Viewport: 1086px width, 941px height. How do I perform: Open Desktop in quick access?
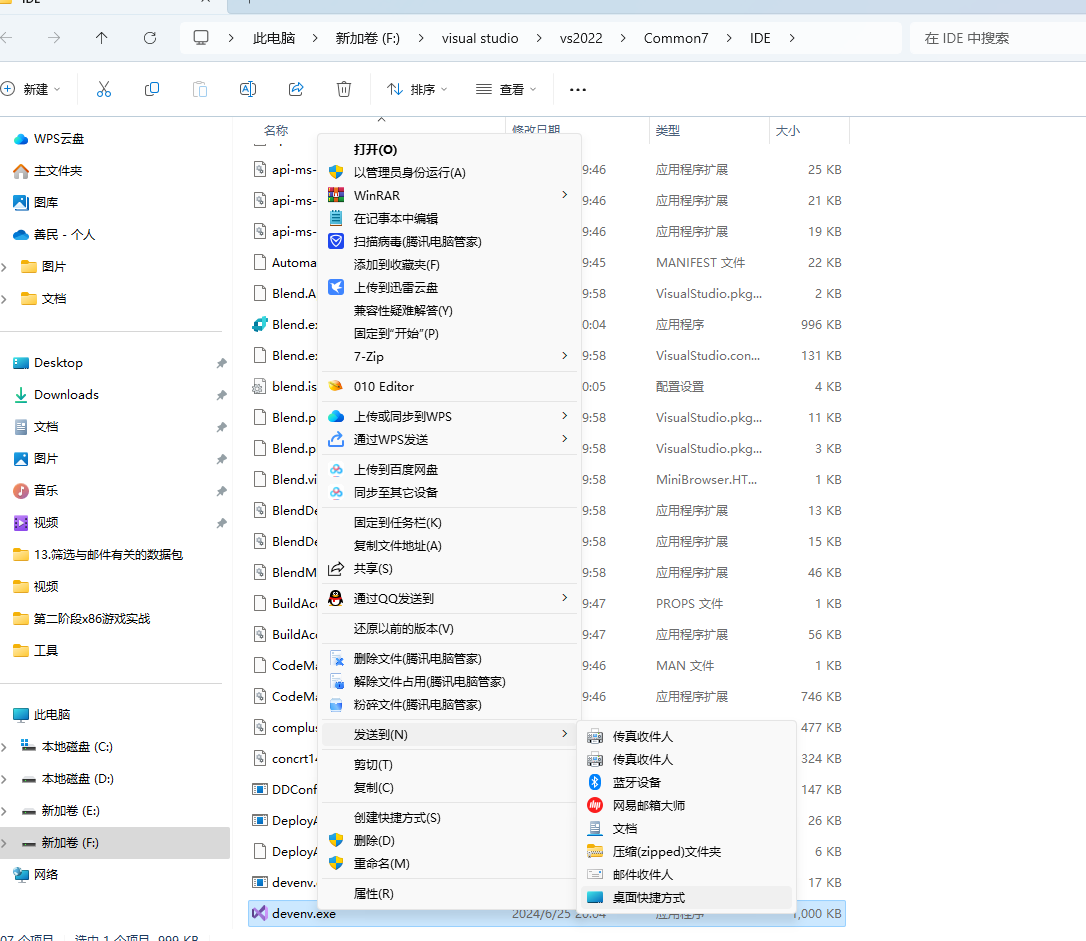point(58,363)
